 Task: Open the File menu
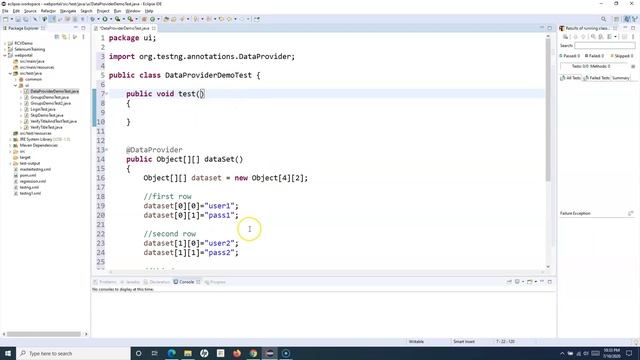pos(5,11)
